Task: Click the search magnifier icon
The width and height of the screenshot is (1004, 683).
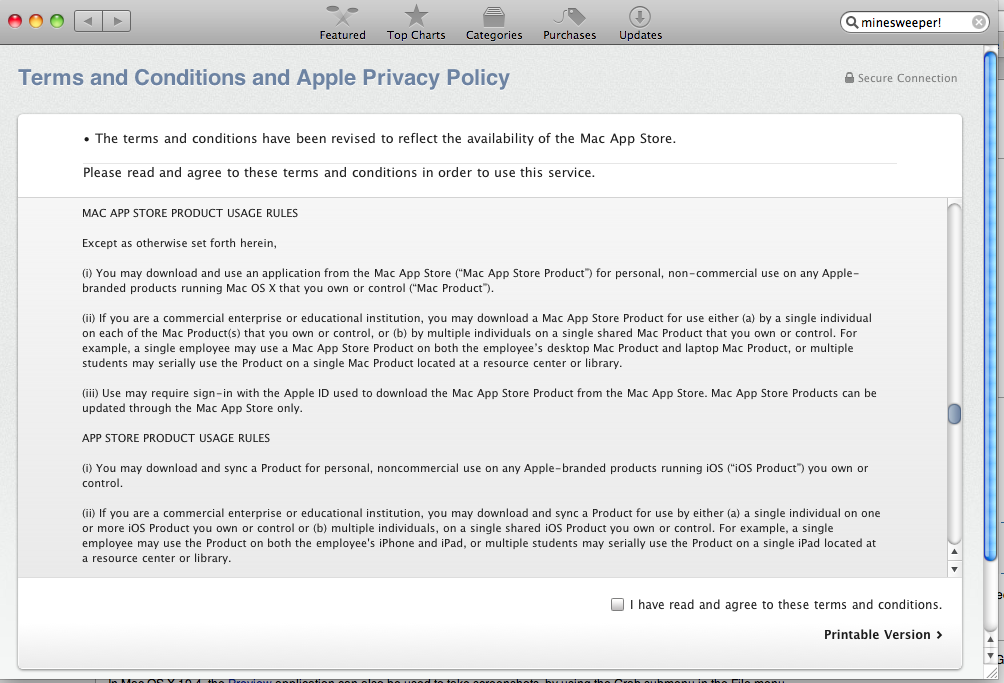Action: tap(852, 22)
